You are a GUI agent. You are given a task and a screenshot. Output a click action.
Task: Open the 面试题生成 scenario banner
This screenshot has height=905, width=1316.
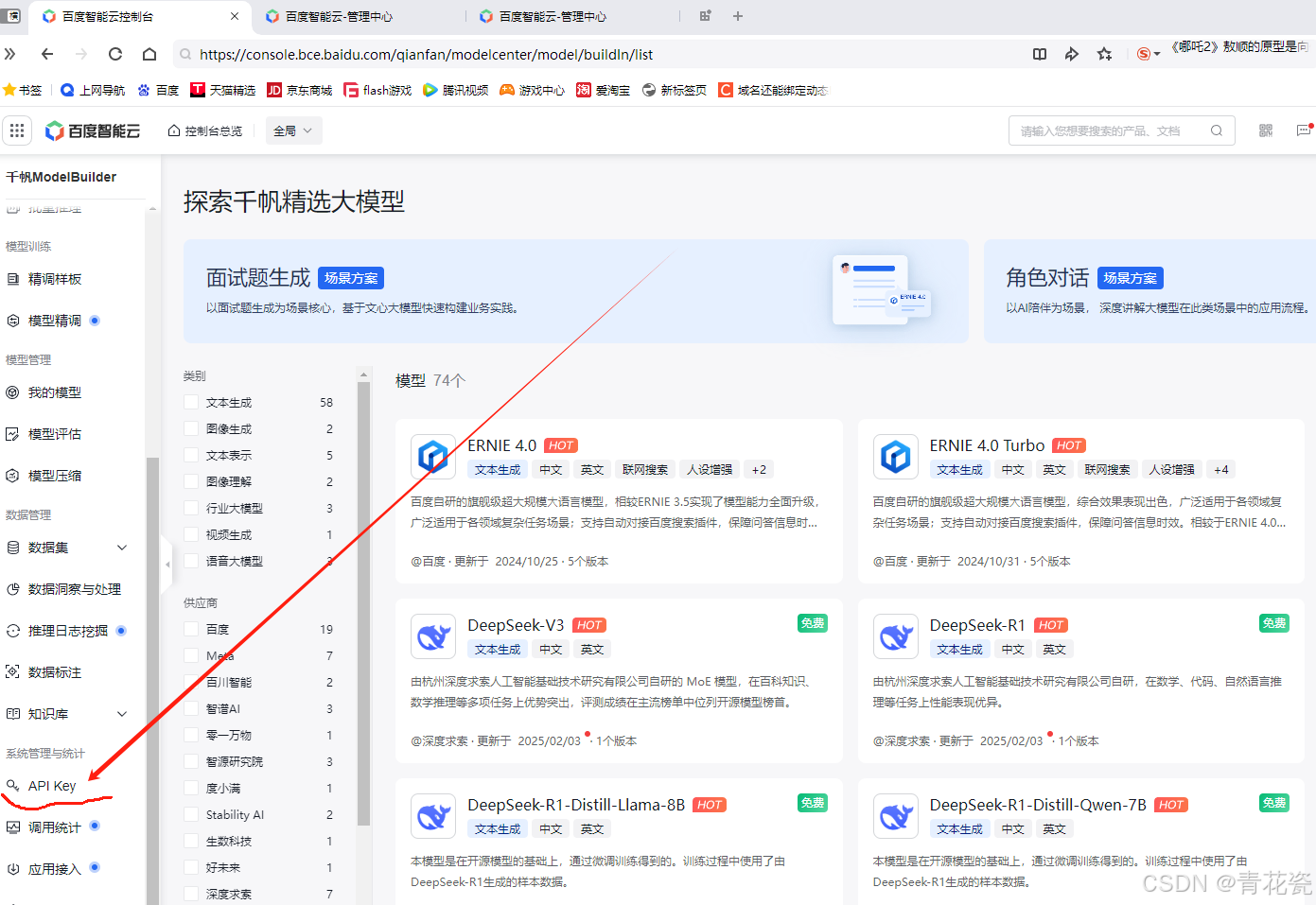pyautogui.click(x=576, y=291)
